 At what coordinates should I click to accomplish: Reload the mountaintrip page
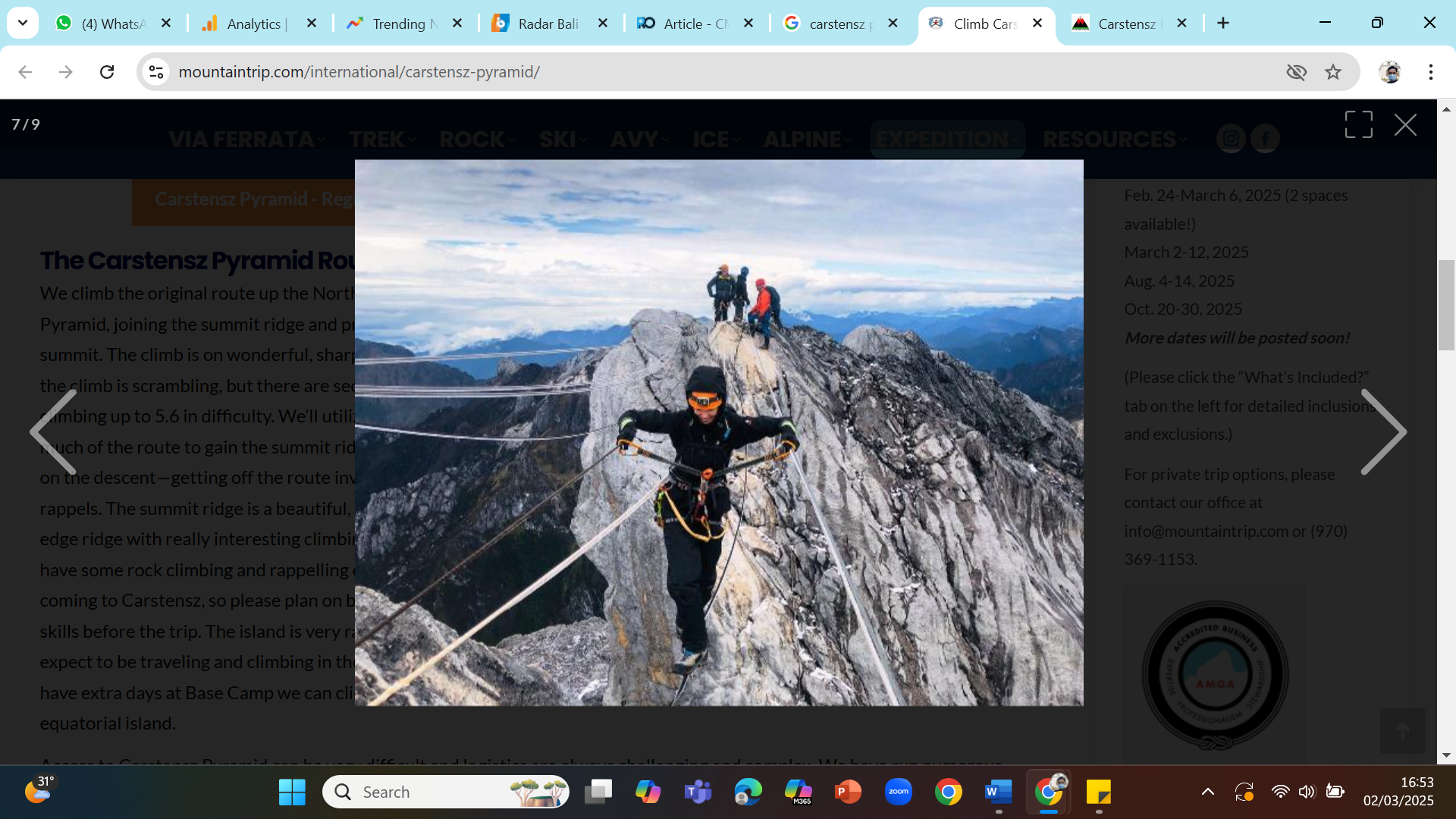(107, 72)
